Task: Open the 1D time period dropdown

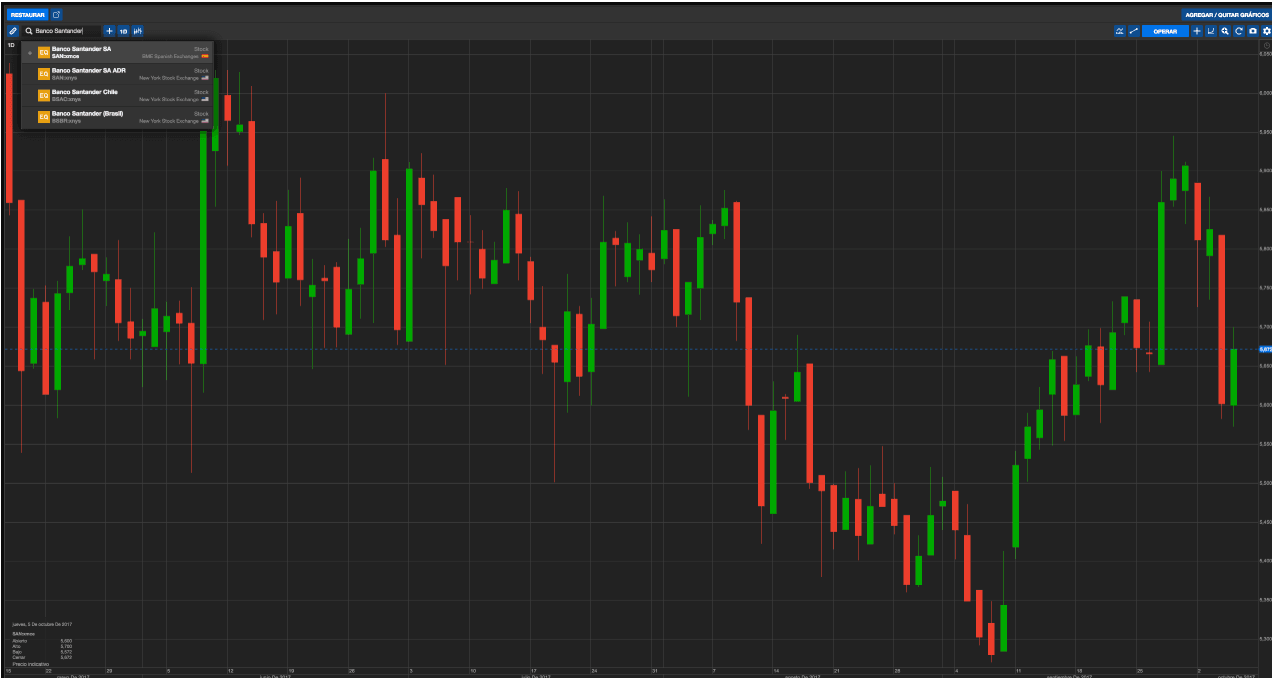Action: (x=123, y=31)
